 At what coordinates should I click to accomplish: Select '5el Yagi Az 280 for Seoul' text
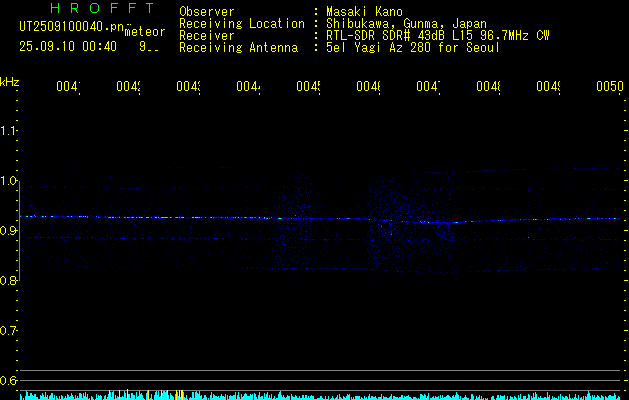[413, 48]
